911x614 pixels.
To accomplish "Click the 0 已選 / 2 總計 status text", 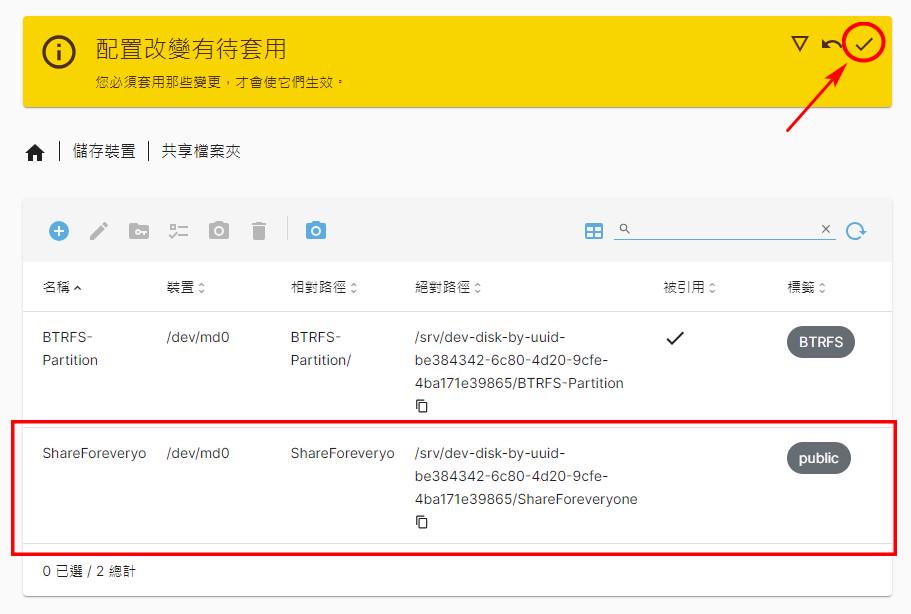I will (x=89, y=571).
